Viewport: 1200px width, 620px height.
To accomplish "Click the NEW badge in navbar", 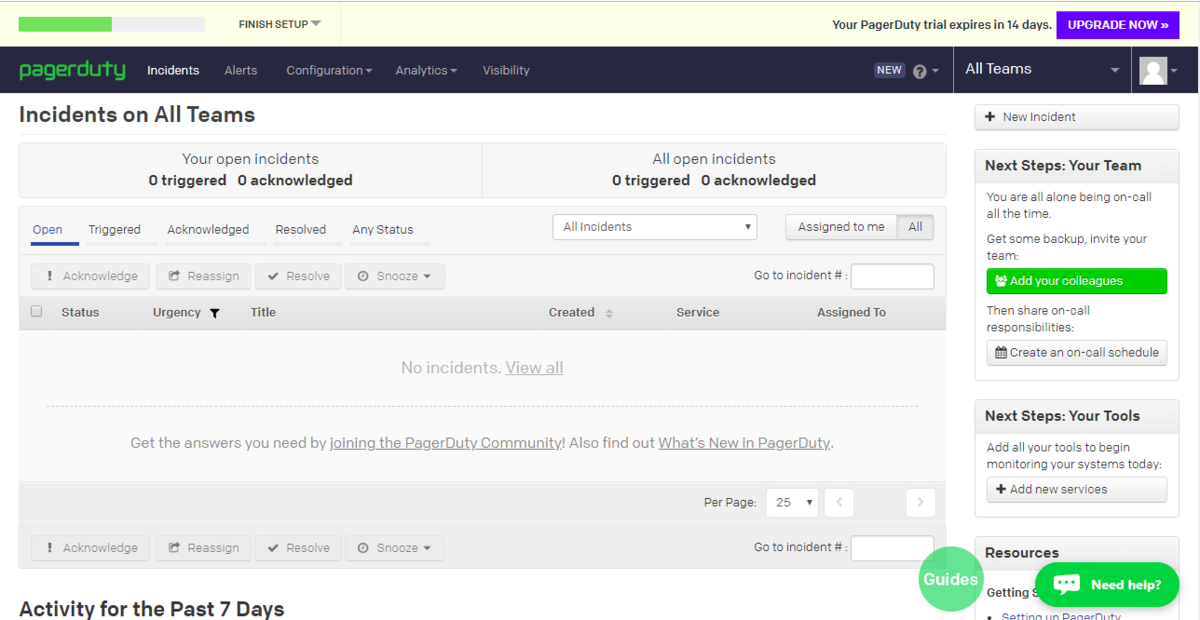I will pyautogui.click(x=889, y=70).
